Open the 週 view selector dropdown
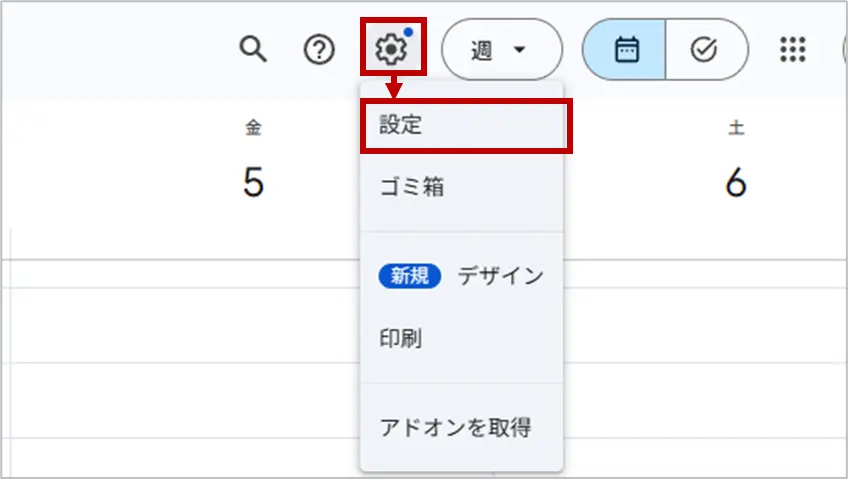Screen dimensions: 848x479 [x=501, y=49]
